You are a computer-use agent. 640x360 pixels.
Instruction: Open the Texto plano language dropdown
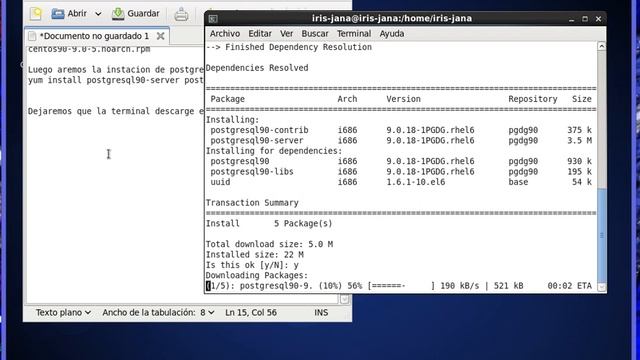click(x=63, y=312)
